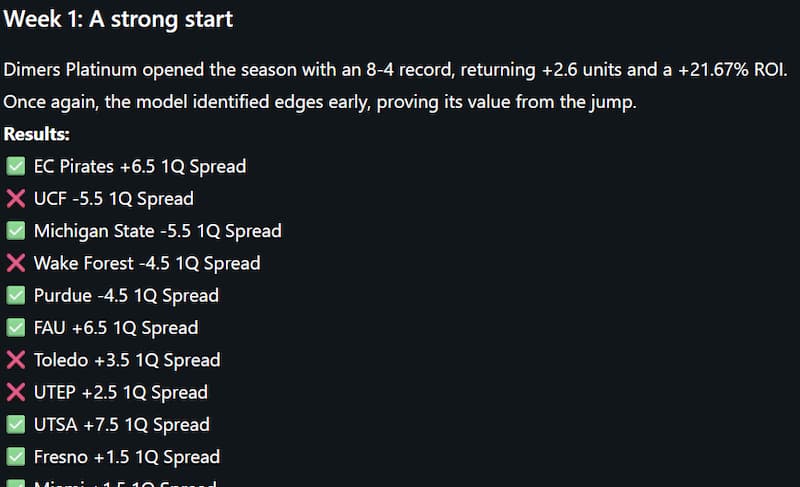
Task: Click the red cross beside Wake Forest
Action: click(15, 263)
